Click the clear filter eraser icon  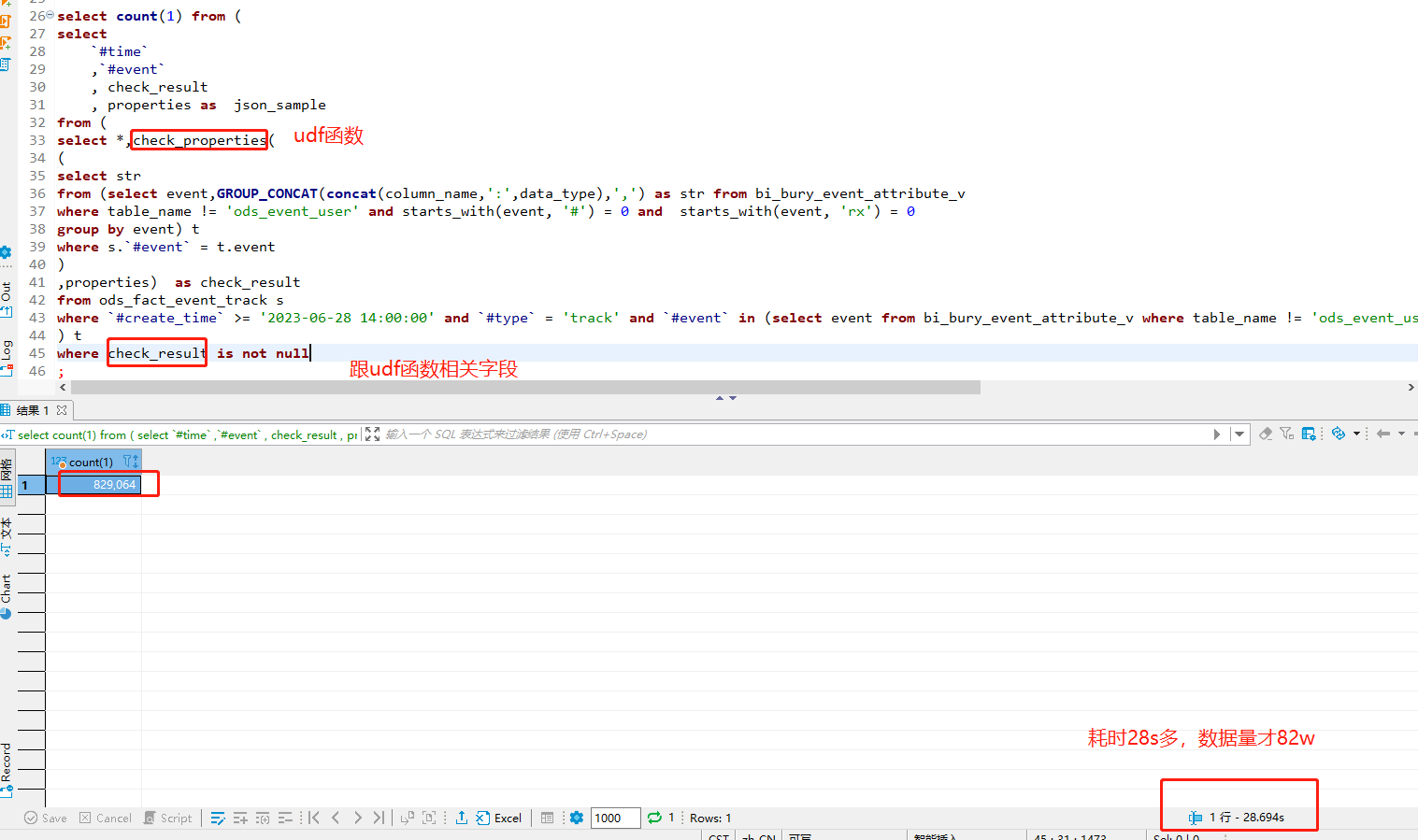coord(1266,434)
